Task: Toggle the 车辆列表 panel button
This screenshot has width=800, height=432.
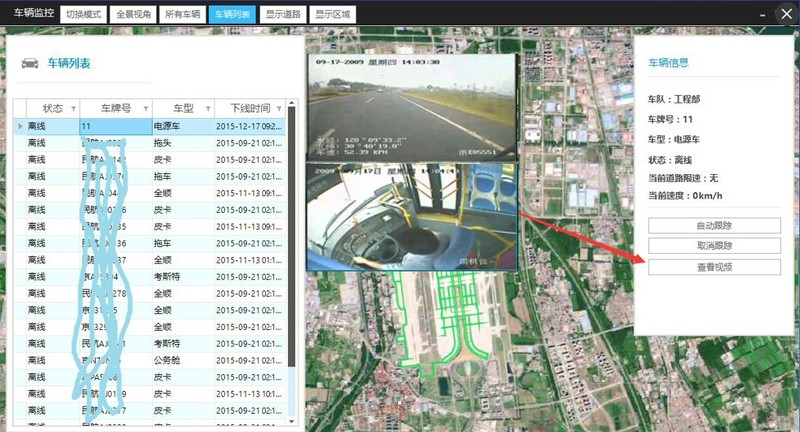Action: (232, 14)
